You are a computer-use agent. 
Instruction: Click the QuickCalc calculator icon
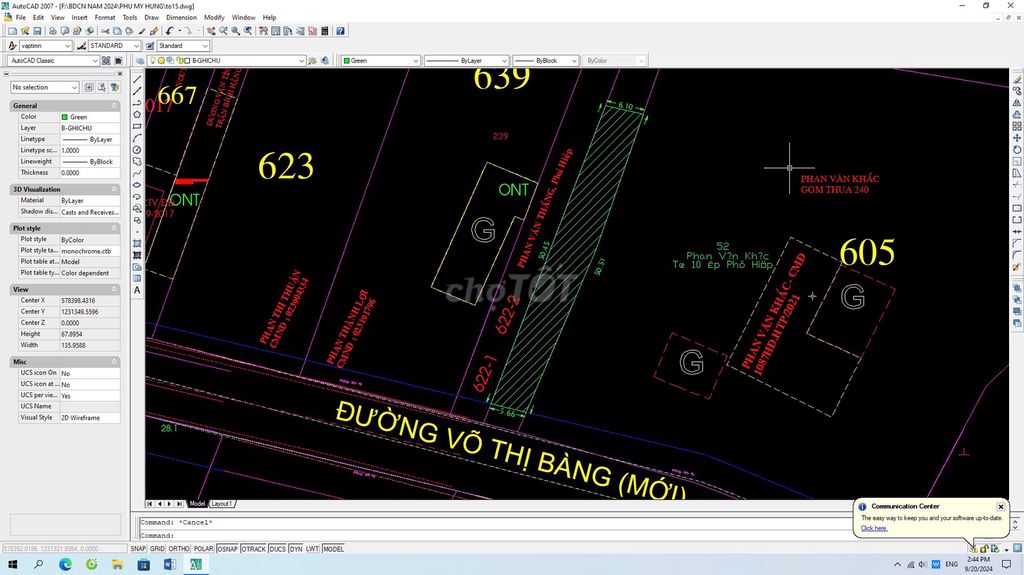coord(325,31)
